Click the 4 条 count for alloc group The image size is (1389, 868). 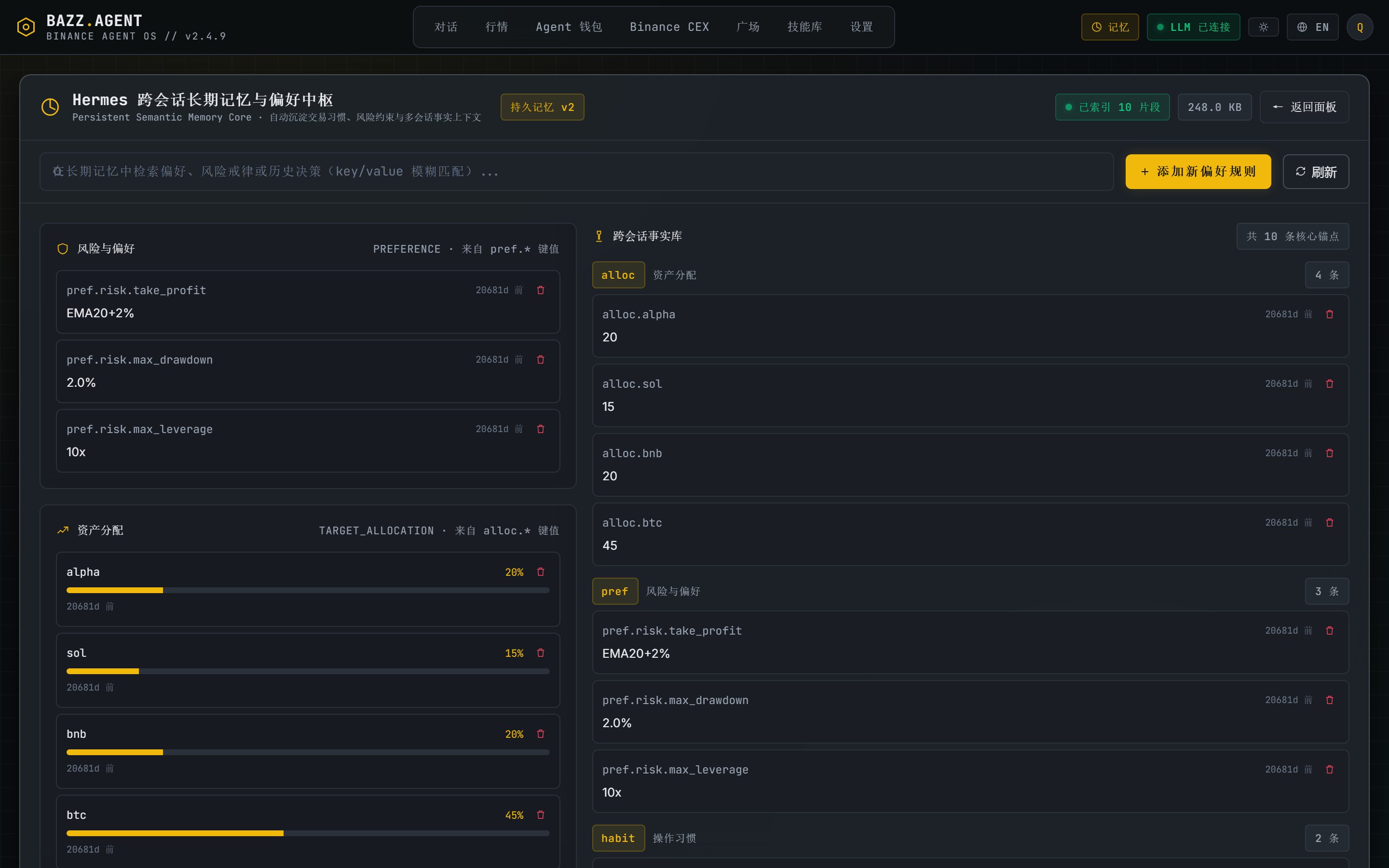(1327, 275)
